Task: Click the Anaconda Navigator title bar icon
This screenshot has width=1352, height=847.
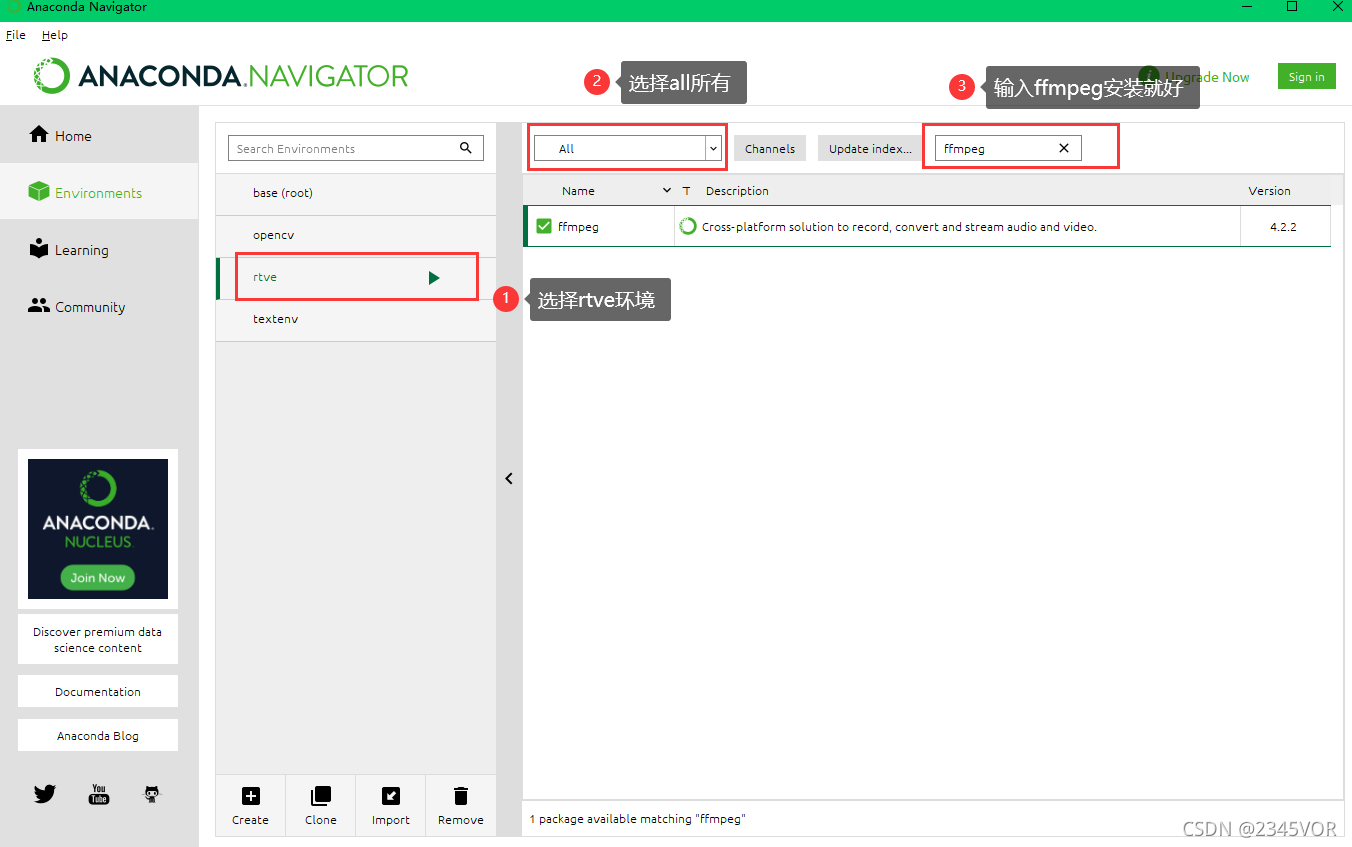Action: coord(13,7)
